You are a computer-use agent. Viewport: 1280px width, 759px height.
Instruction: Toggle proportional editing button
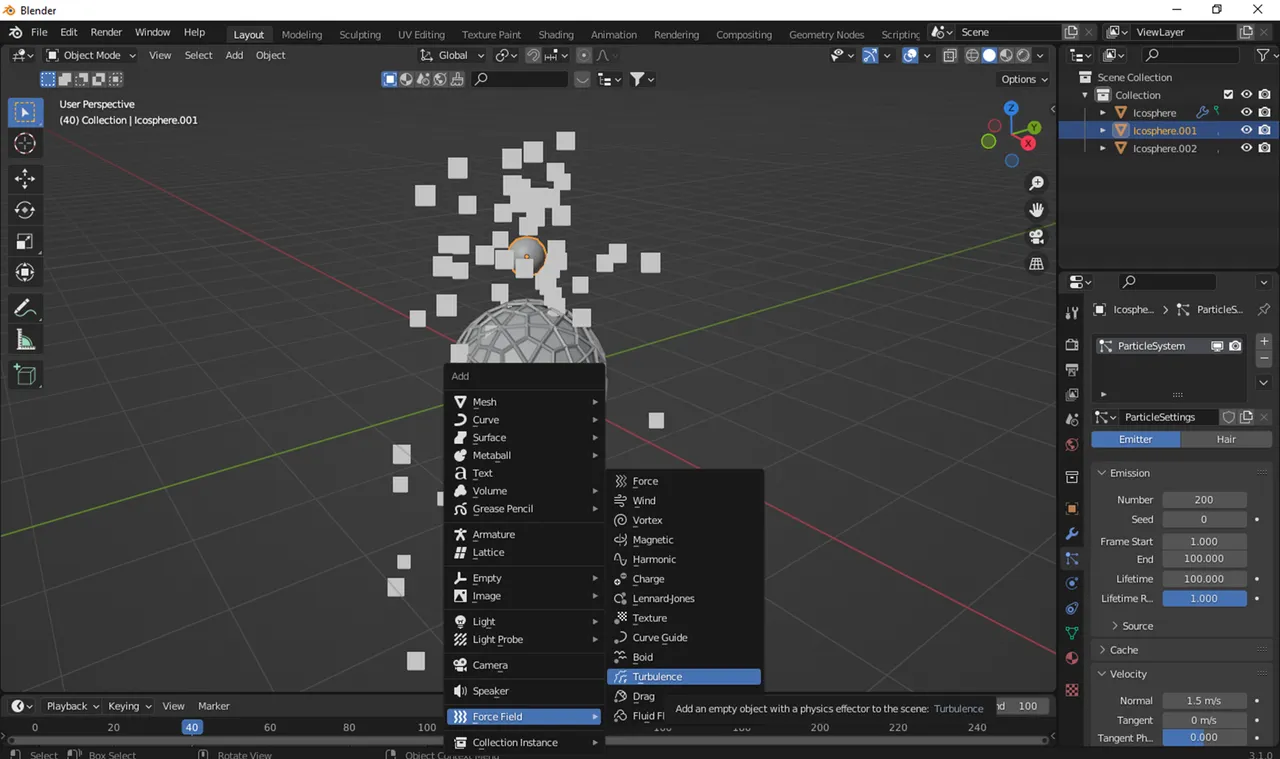pos(584,55)
